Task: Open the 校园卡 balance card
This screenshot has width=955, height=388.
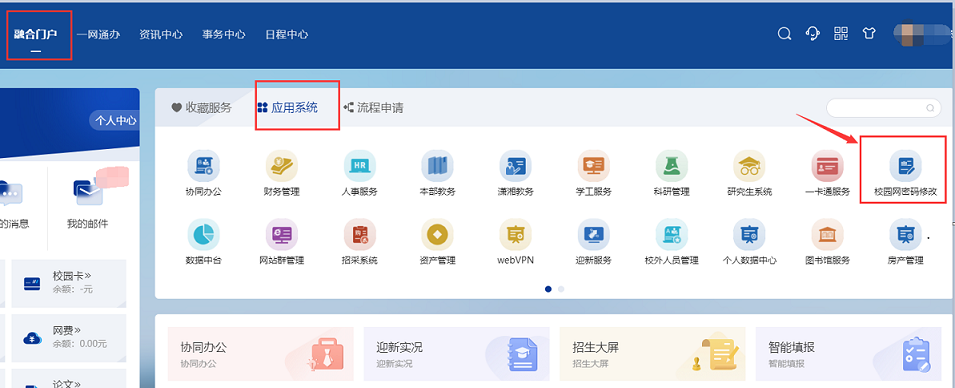Action: [x=69, y=283]
